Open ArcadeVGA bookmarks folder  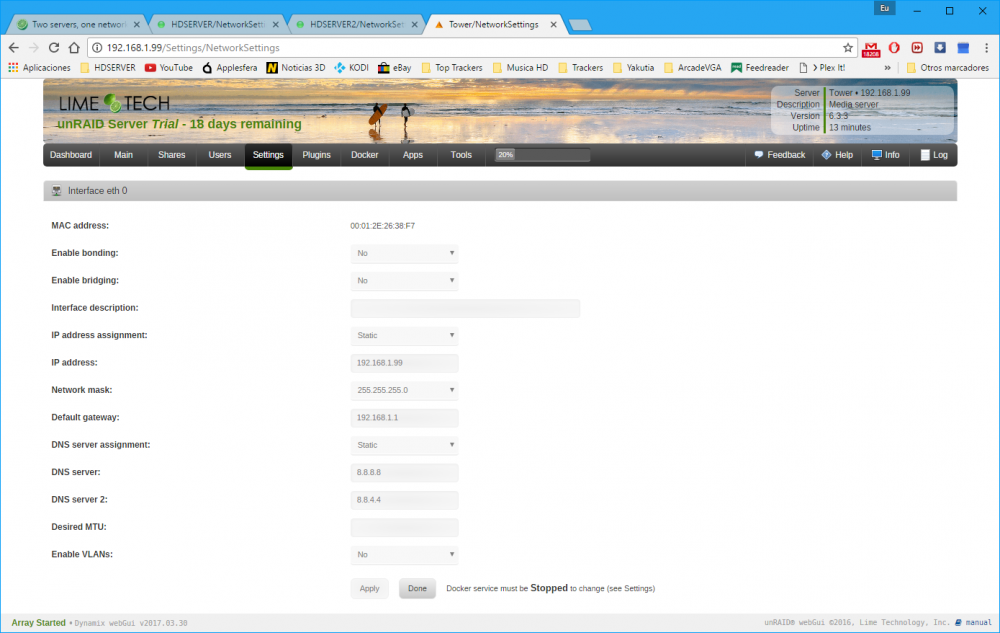[693, 68]
